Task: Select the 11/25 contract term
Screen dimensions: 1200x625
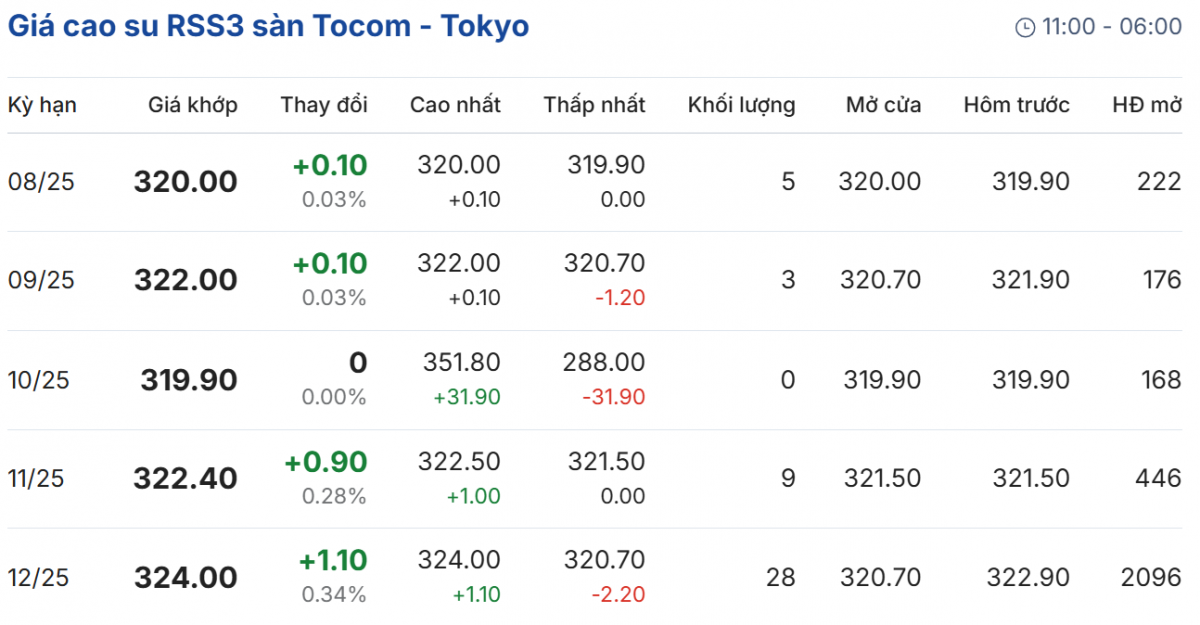Action: pos(36,479)
